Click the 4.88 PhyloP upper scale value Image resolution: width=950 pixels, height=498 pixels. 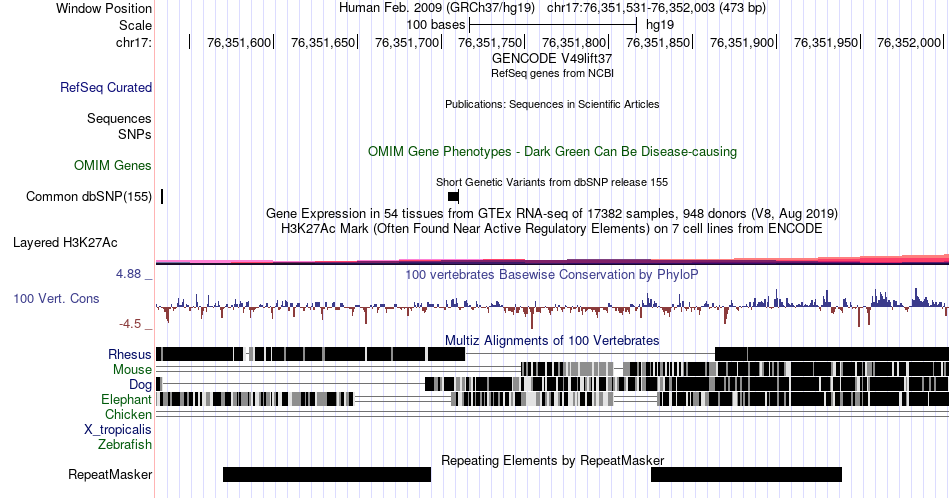[128, 274]
